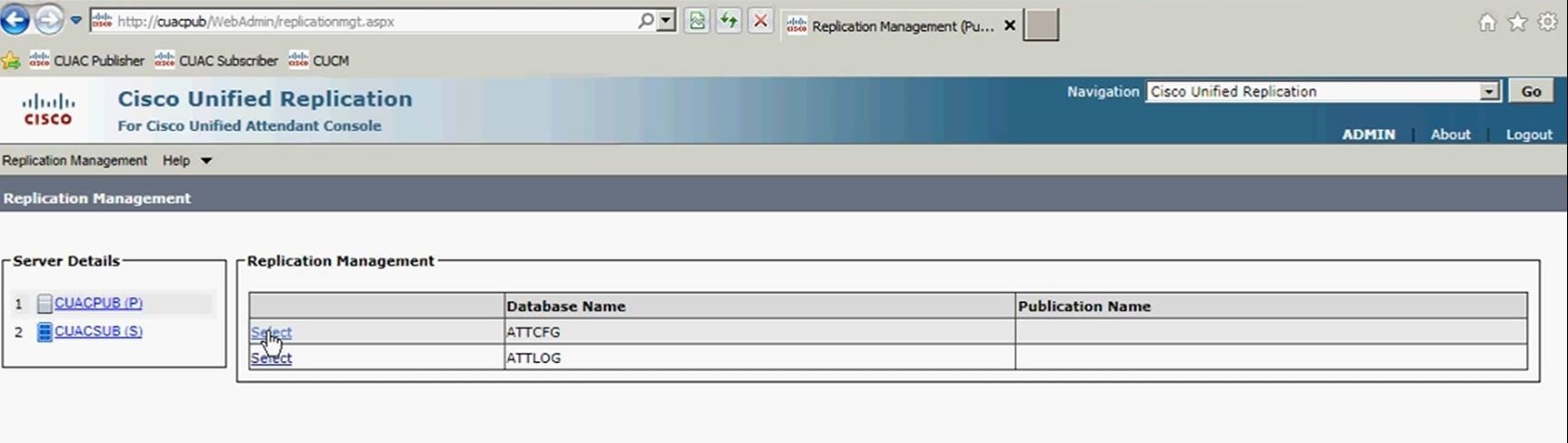
Task: Click Select for the ATTLOG database
Action: coord(271,358)
